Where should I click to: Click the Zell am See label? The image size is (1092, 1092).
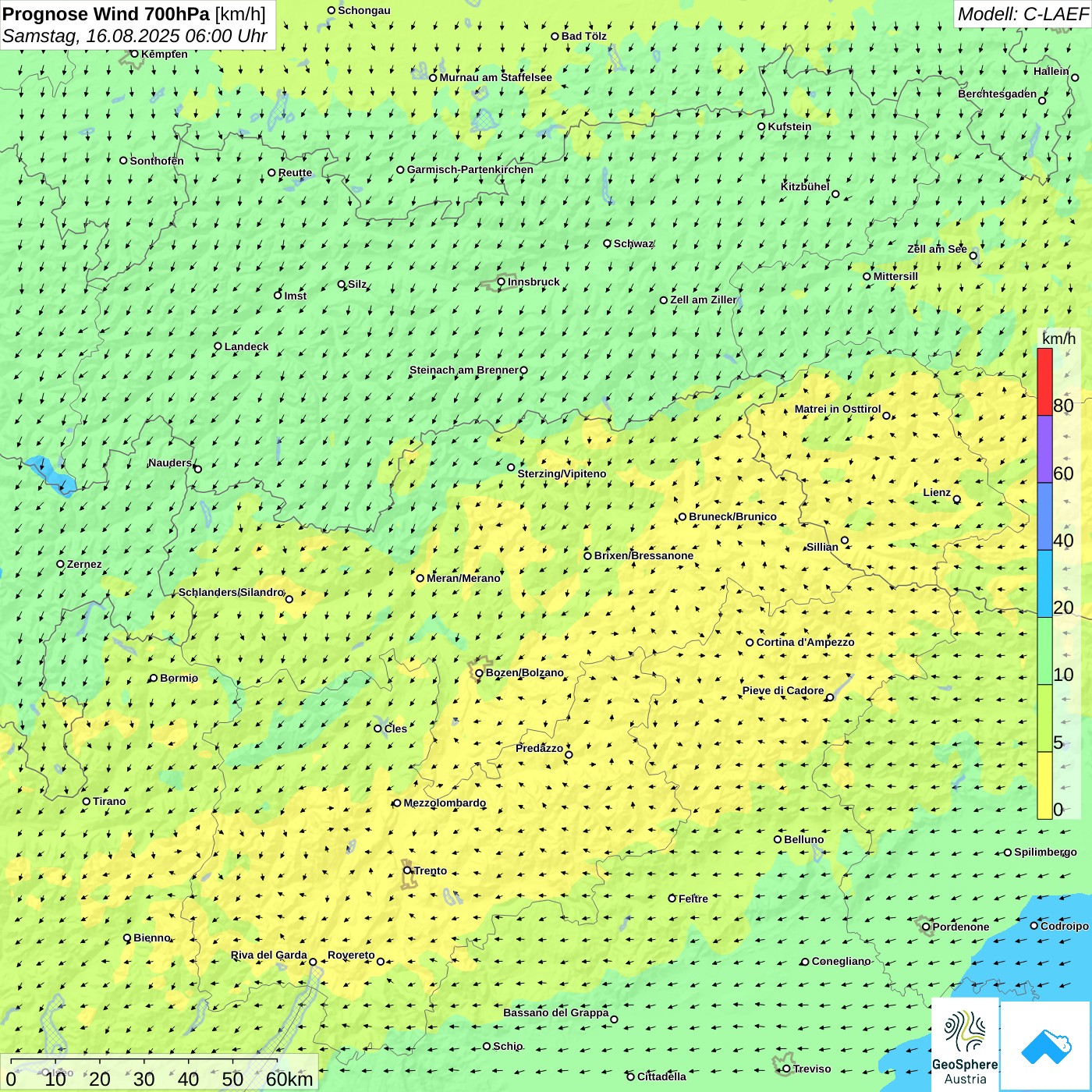pos(937,249)
